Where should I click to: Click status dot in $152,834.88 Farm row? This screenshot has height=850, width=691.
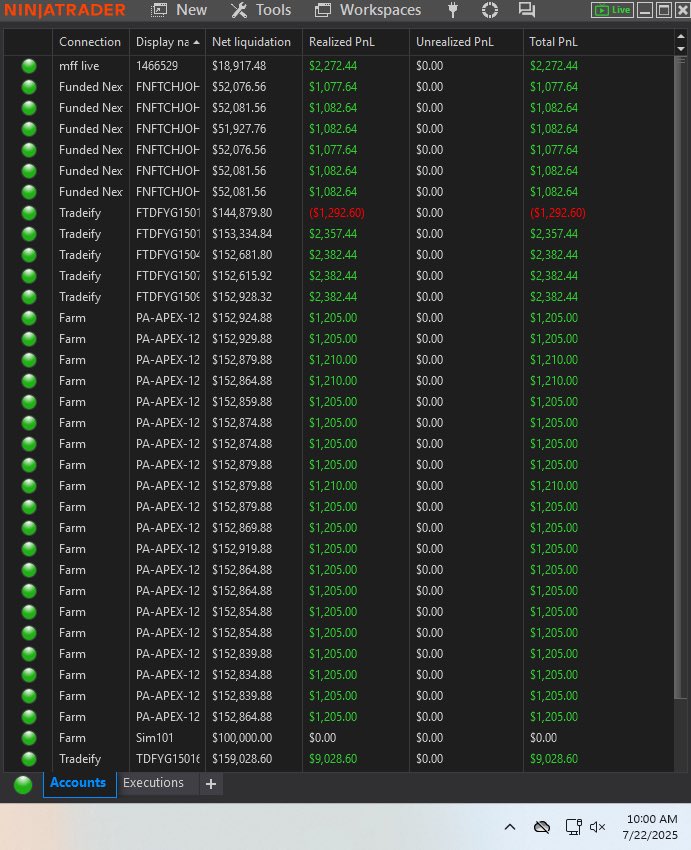coord(29,675)
